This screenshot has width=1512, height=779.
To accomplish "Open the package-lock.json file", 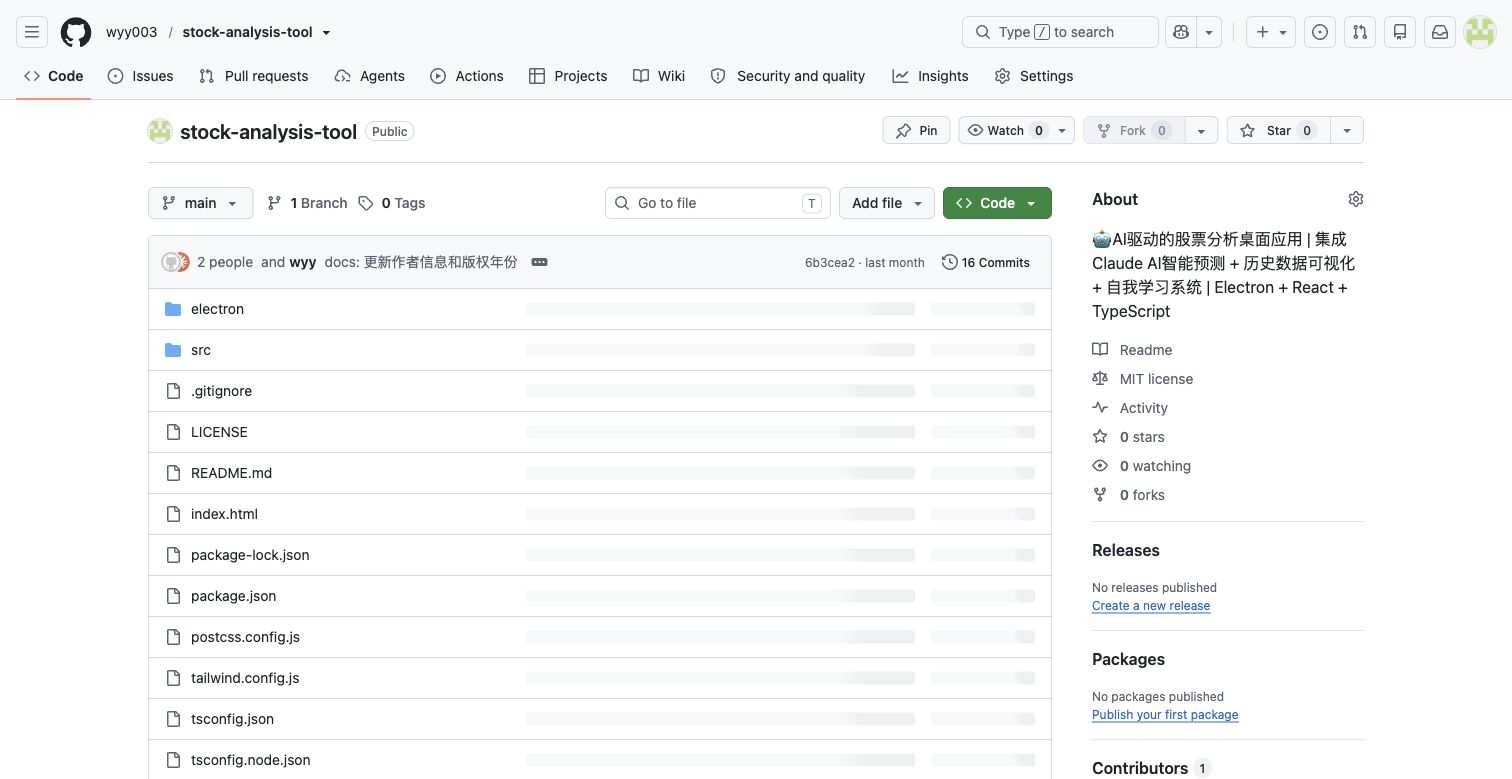I will pyautogui.click(x=250, y=555).
